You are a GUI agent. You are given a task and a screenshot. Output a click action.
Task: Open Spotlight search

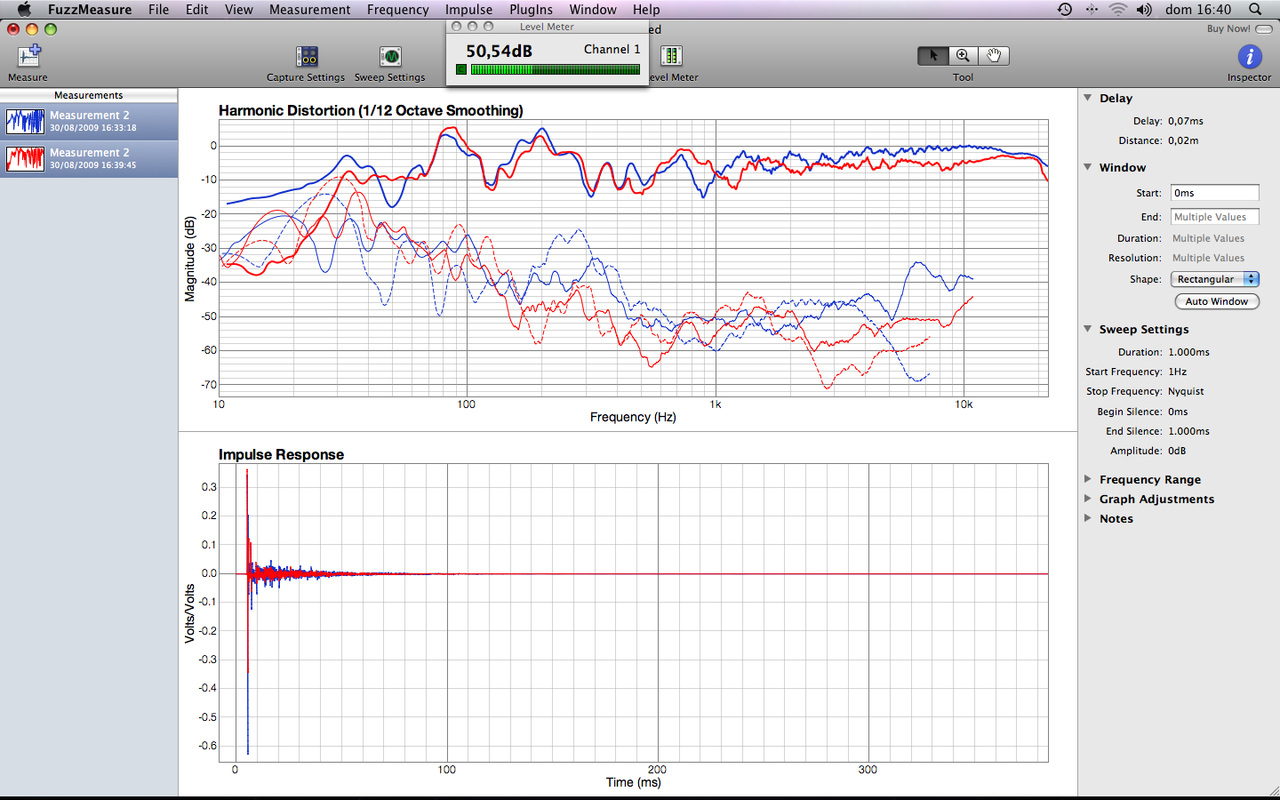1255,9
